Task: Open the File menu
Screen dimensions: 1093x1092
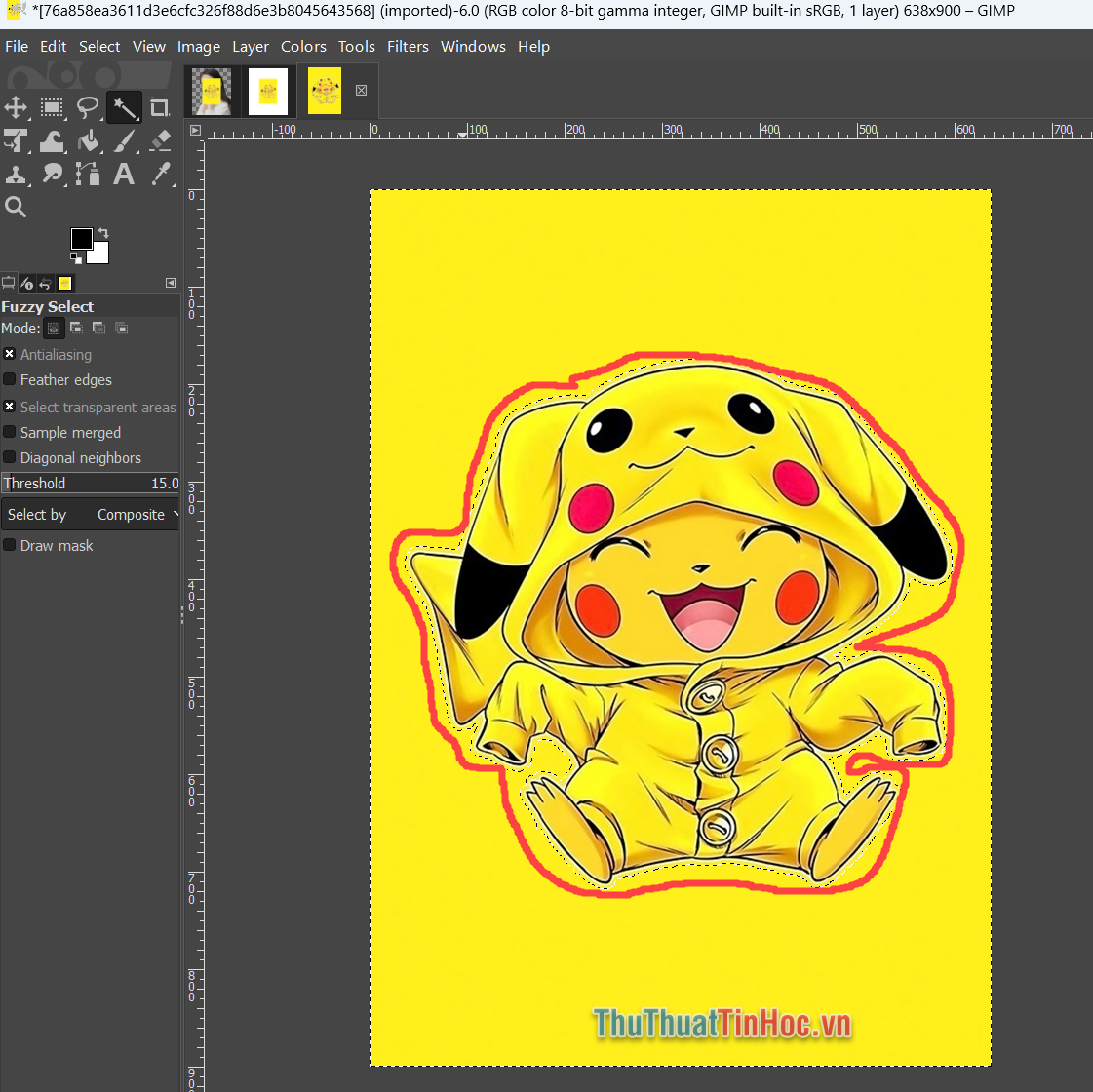Action: pos(17,47)
